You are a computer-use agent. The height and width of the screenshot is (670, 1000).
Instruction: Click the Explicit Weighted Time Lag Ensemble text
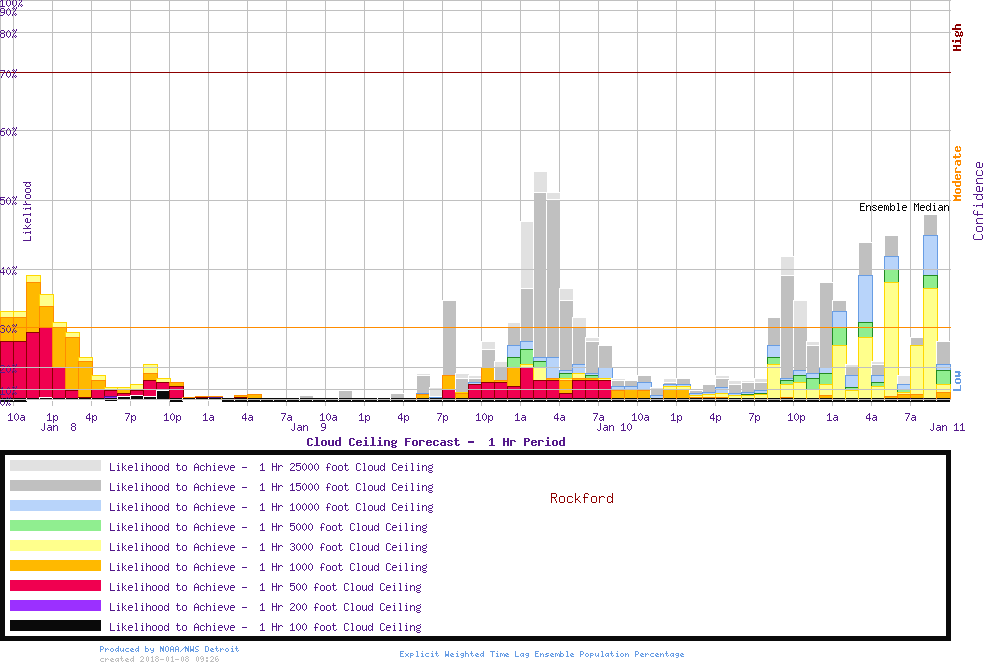[541, 654]
